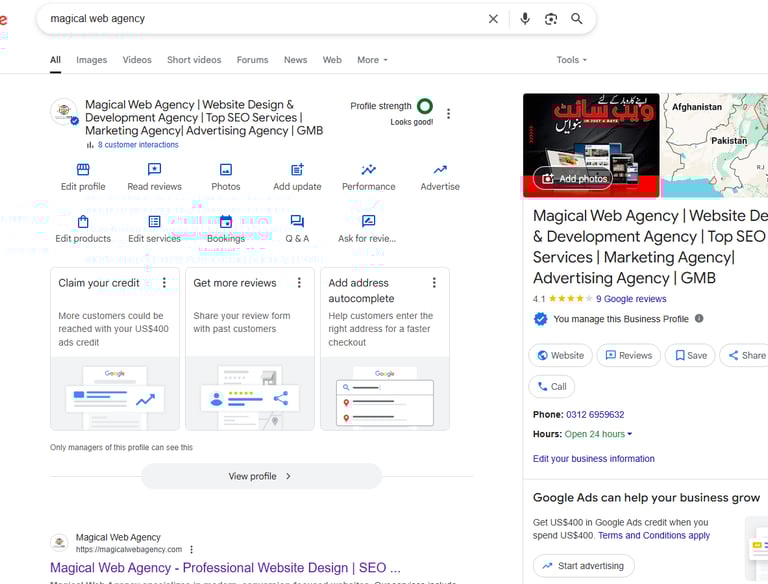Open the Advertise icon
This screenshot has width=768, height=584.
[x=440, y=170]
